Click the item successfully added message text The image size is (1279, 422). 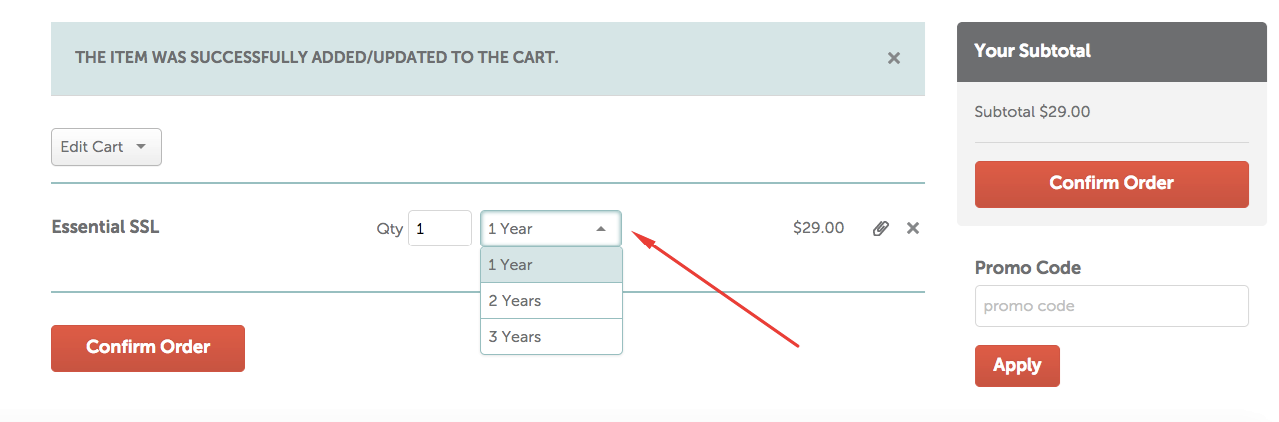[316, 58]
